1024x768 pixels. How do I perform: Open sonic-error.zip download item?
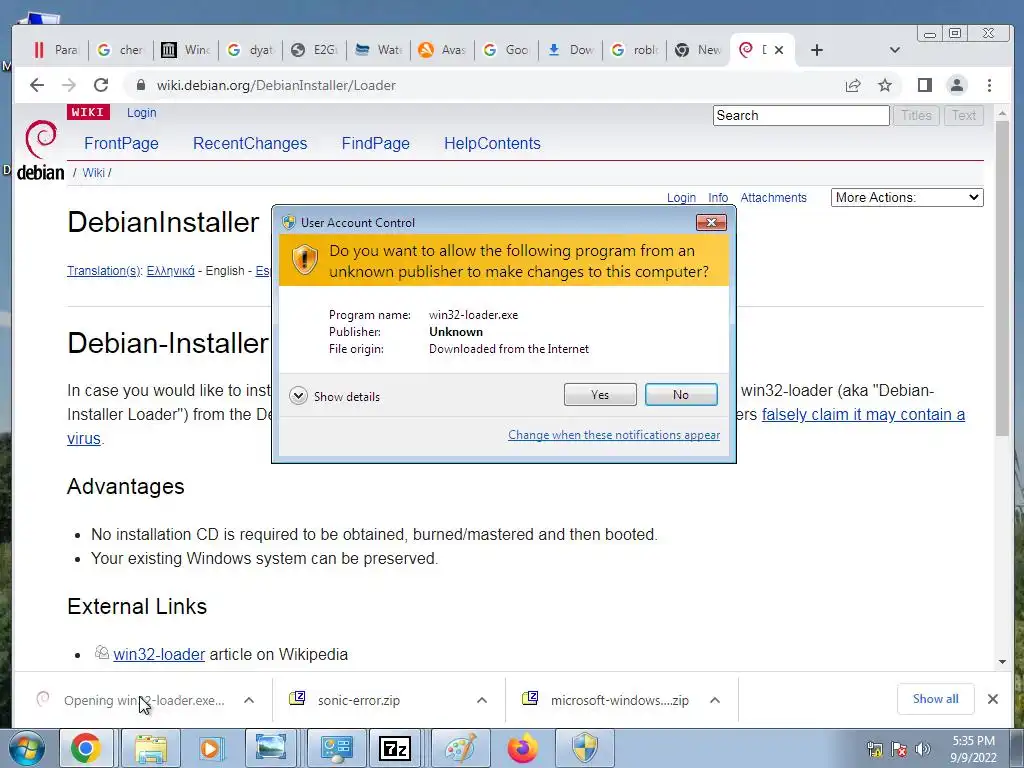359,700
